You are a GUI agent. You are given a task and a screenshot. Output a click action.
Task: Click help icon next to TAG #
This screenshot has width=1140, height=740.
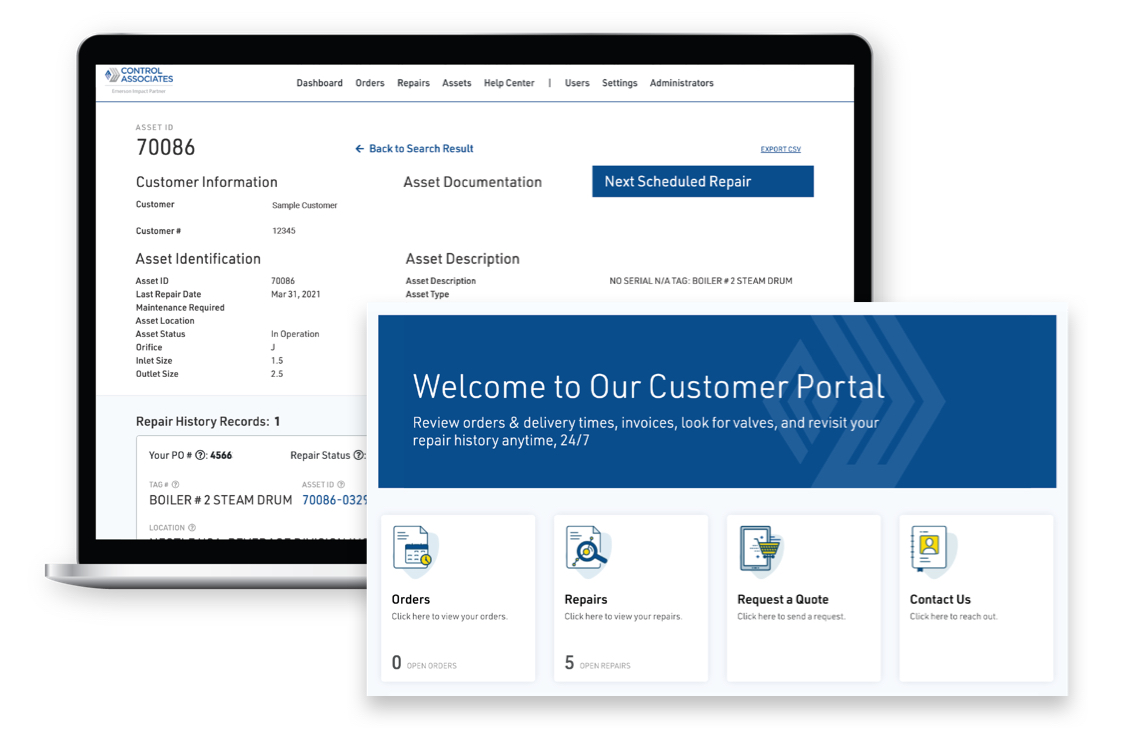coord(176,485)
